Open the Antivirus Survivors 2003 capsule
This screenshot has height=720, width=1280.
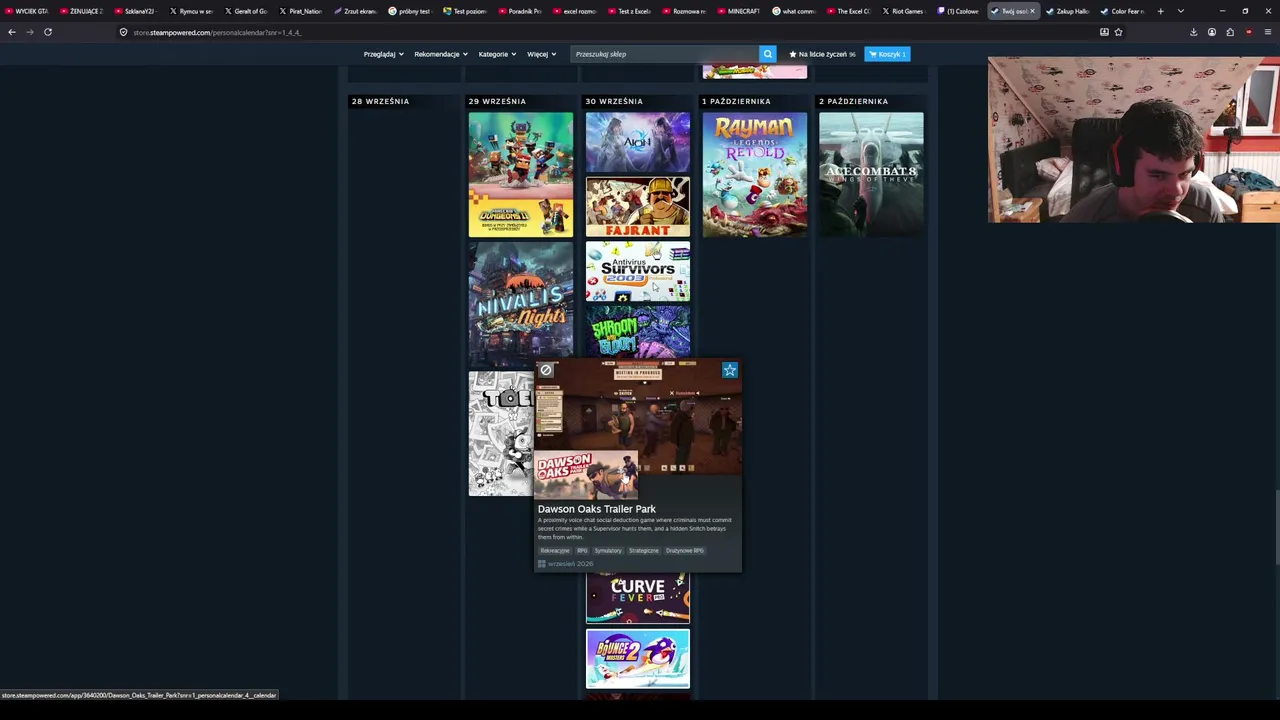click(638, 271)
